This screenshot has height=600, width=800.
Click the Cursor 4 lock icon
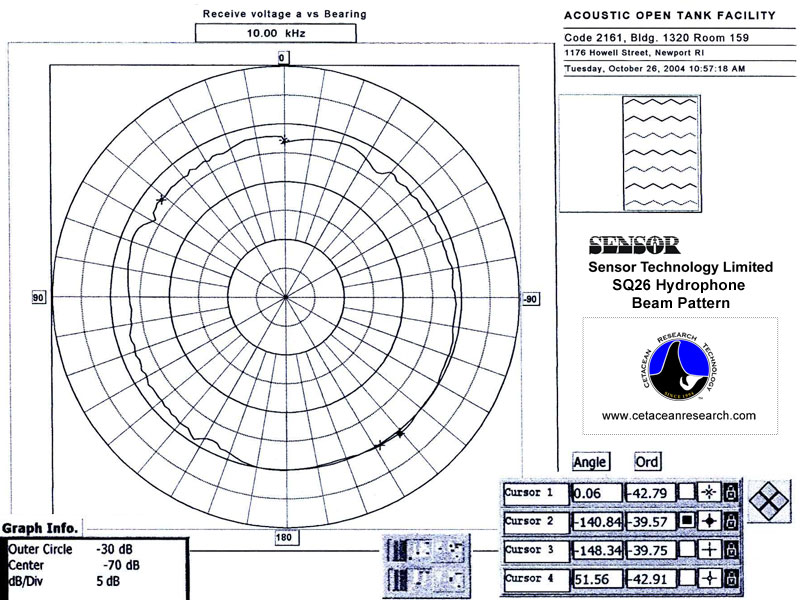point(731,579)
